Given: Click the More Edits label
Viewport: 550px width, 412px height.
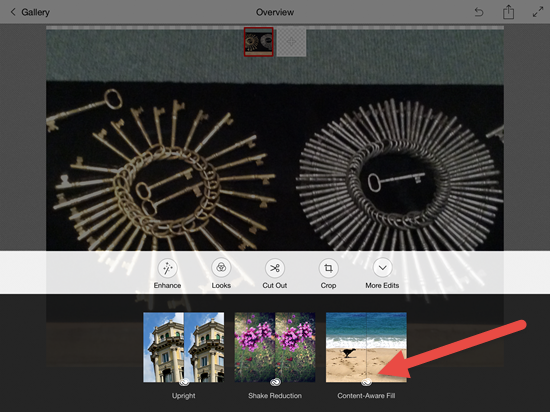Looking at the screenshot, I should coord(382,285).
